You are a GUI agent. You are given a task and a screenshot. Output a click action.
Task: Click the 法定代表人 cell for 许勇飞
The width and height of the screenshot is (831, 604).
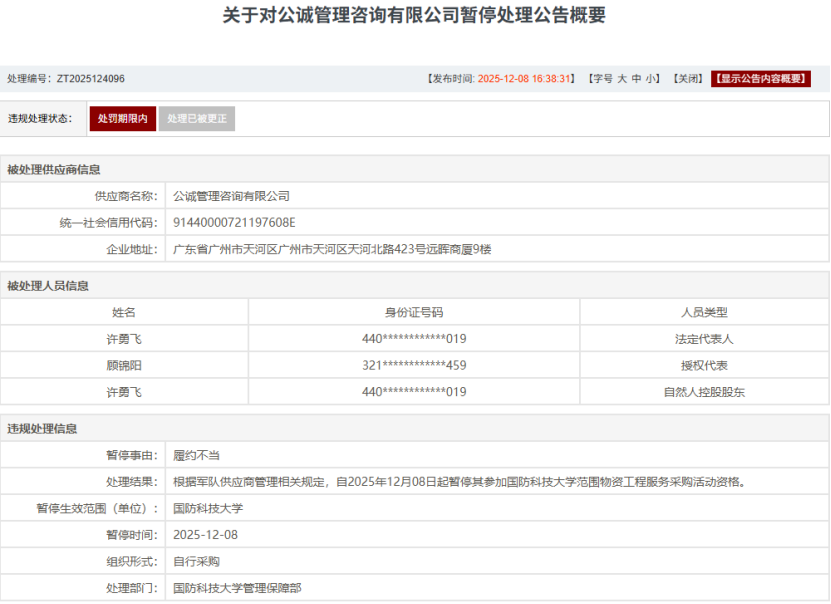tap(704, 339)
